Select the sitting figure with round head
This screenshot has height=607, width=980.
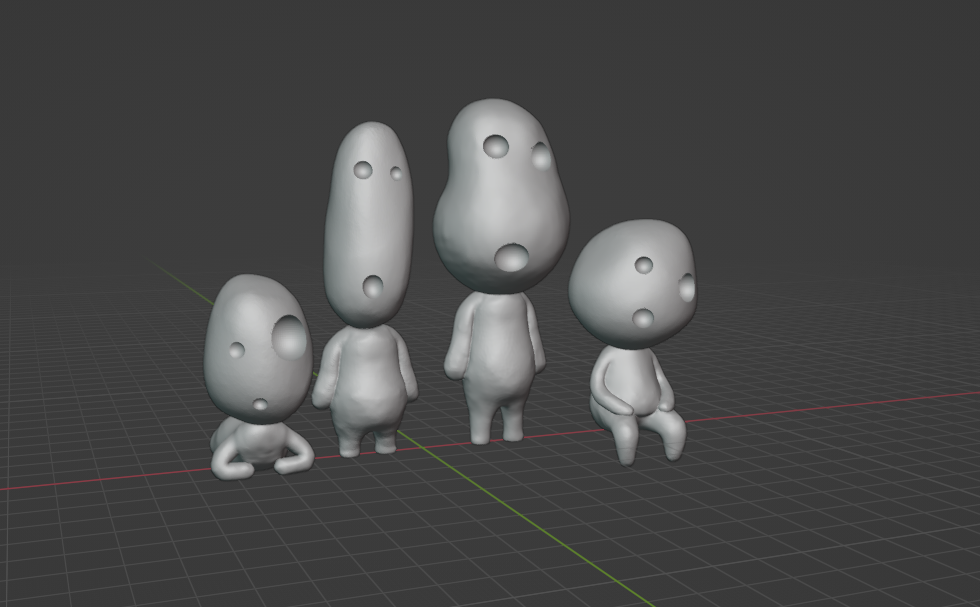tap(633, 341)
